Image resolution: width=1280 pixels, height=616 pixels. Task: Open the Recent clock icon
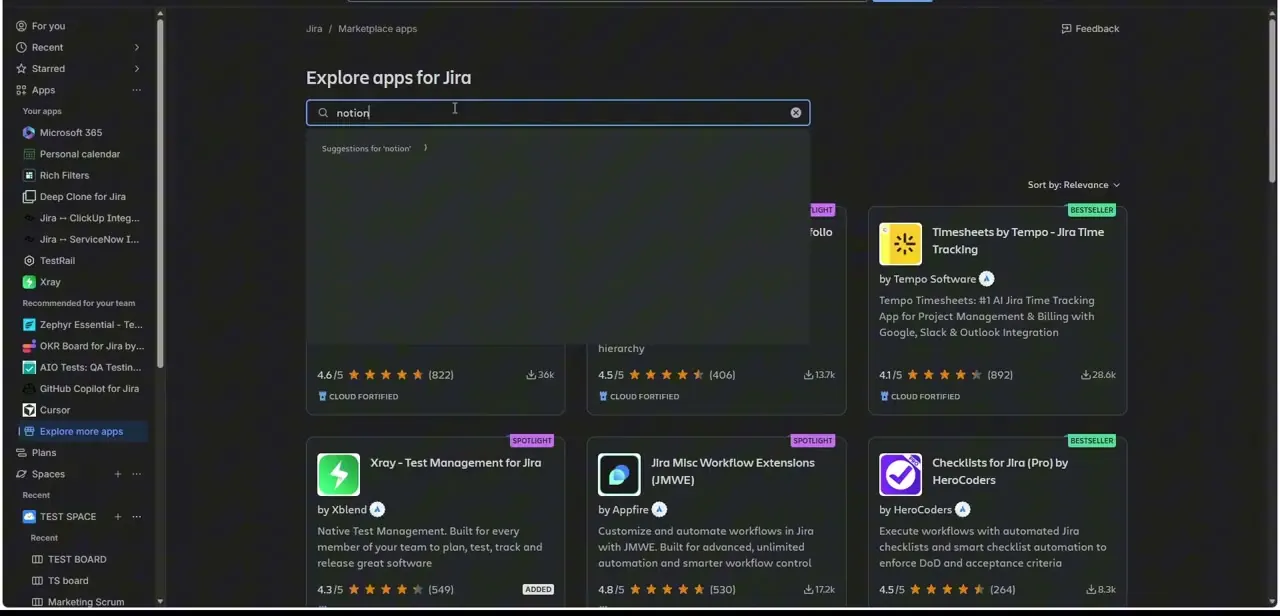point(21,47)
